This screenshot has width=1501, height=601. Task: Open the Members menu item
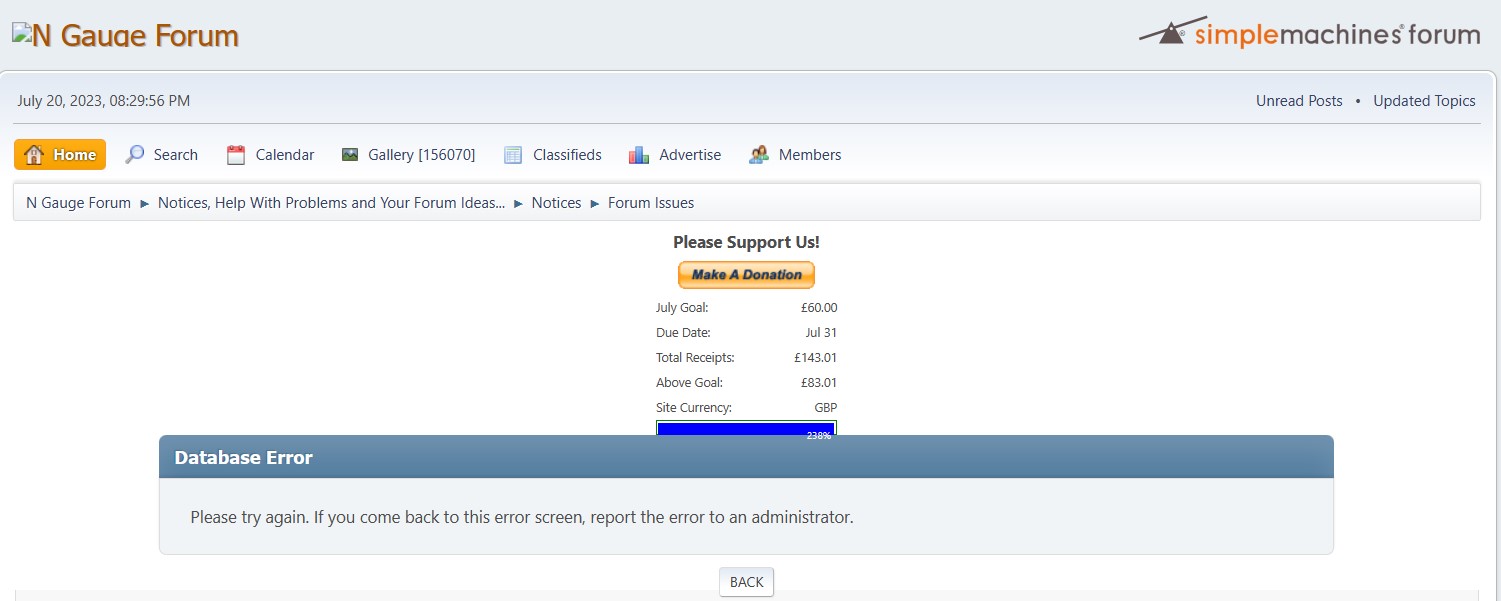click(809, 155)
